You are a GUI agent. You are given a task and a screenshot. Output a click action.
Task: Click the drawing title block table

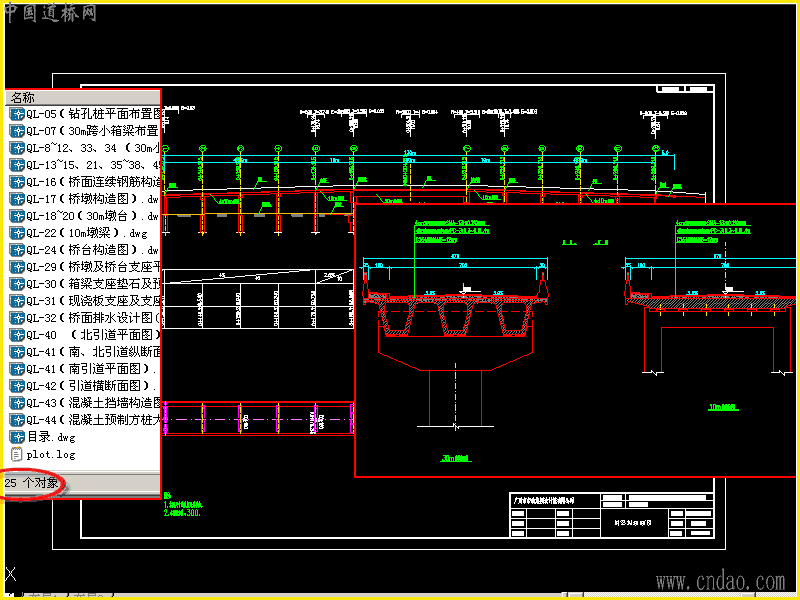[x=611, y=515]
